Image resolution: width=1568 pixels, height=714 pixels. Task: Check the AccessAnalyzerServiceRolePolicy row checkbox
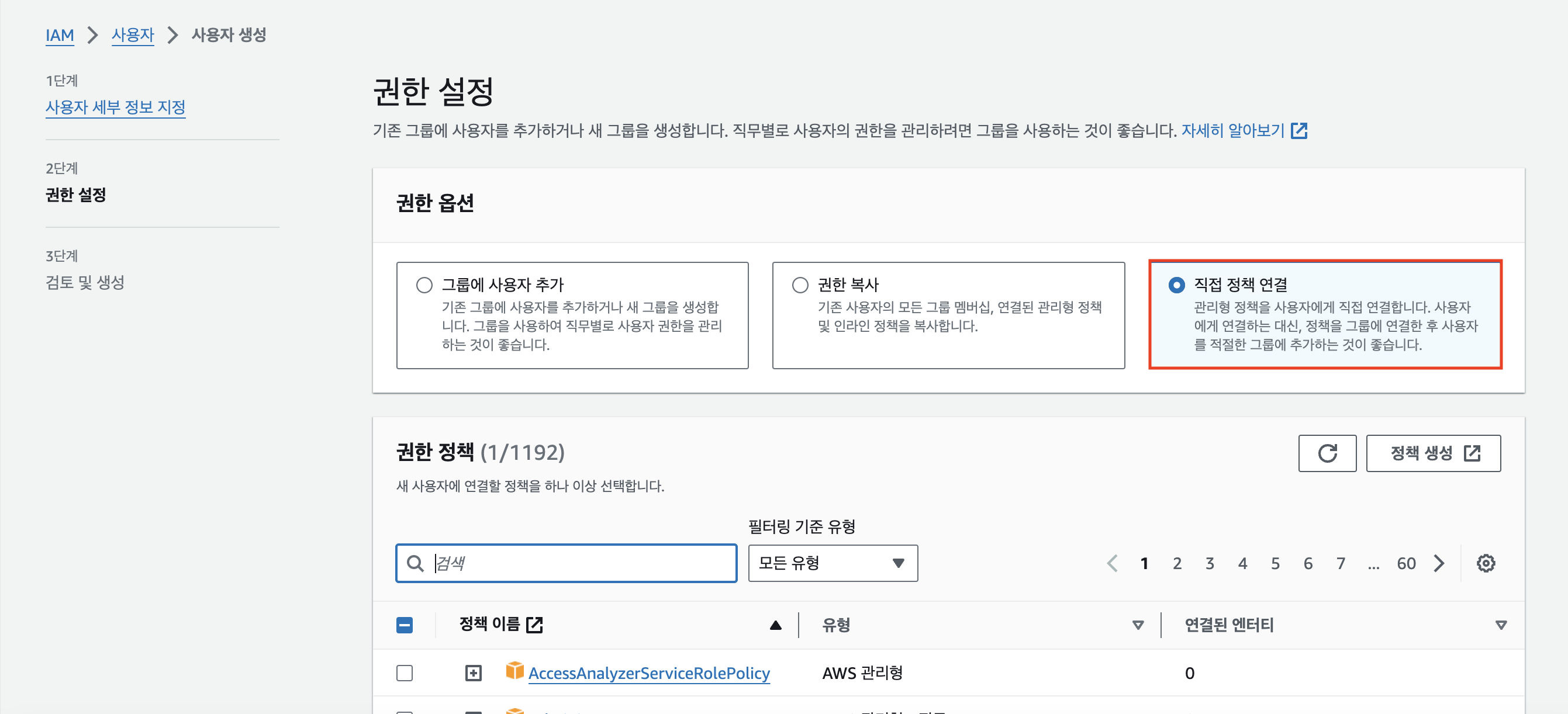pos(404,673)
